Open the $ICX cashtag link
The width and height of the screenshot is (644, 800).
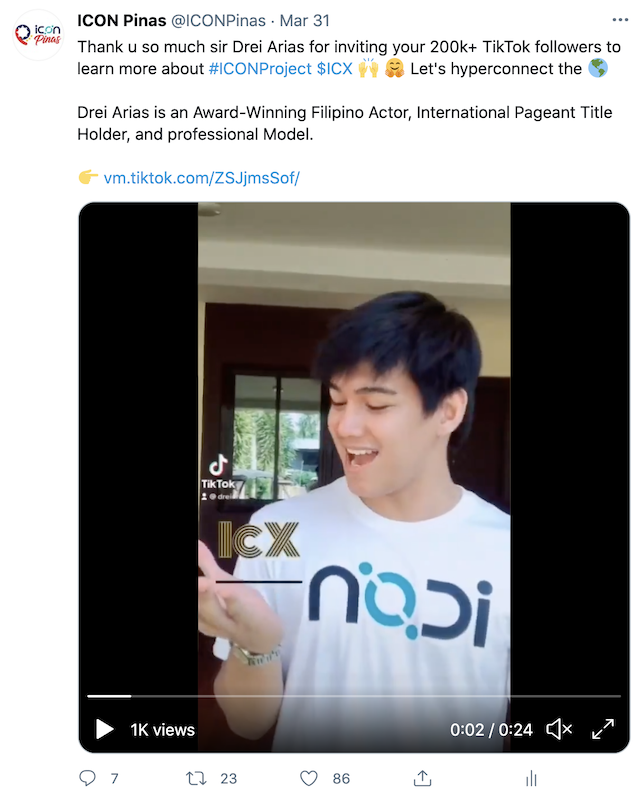coord(335,69)
